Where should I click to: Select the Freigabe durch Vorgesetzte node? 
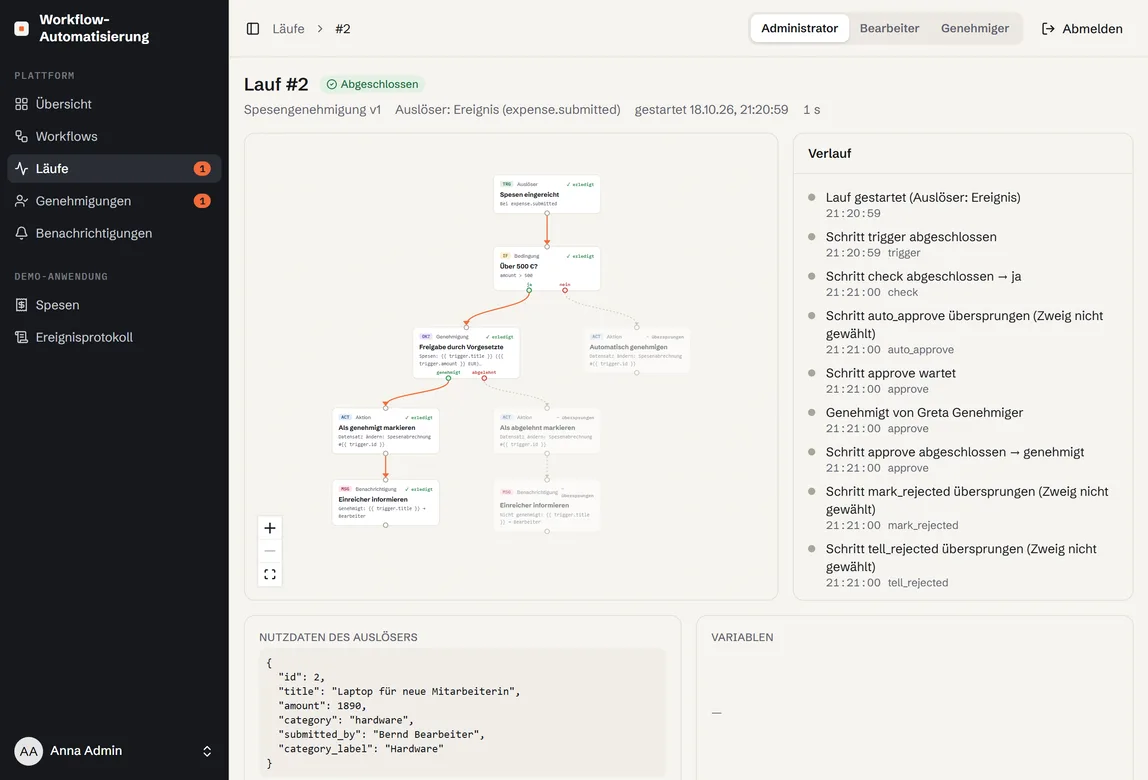[466, 352]
